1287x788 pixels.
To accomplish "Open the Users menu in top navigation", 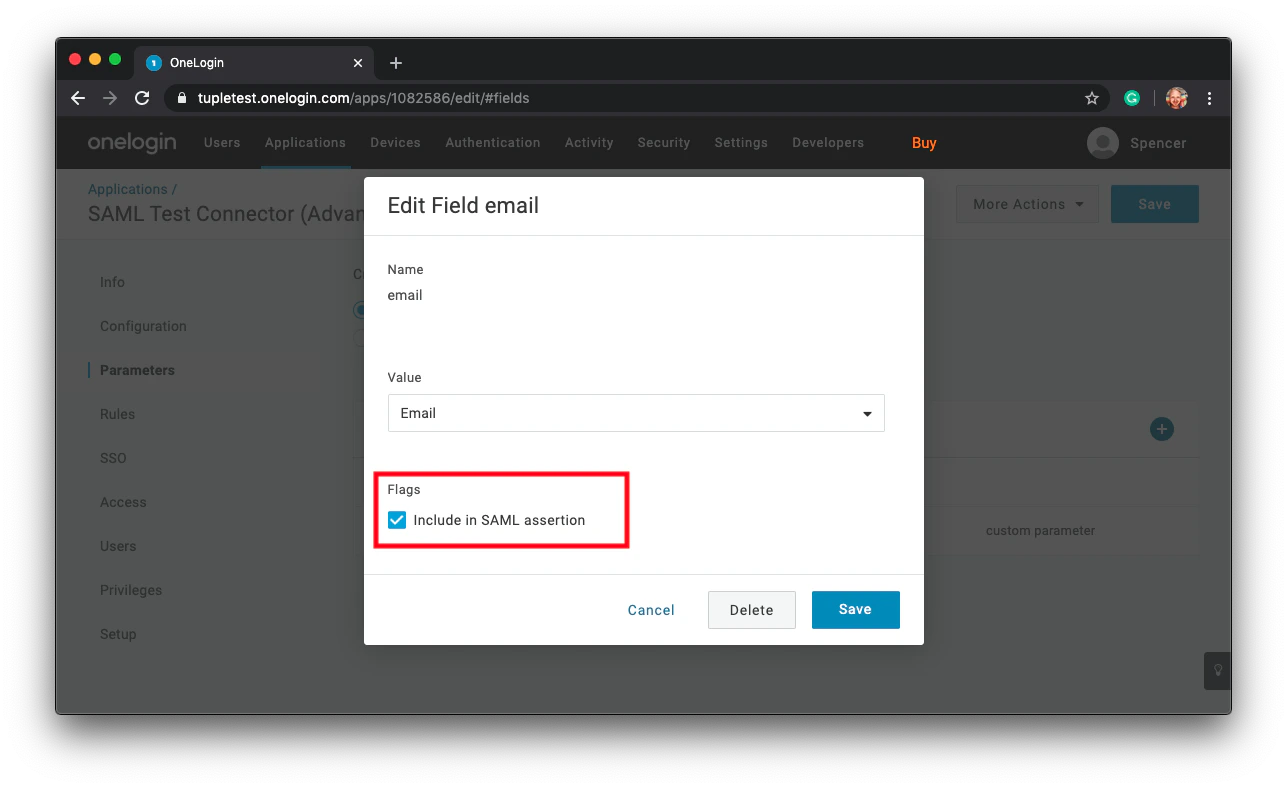I will pos(222,143).
